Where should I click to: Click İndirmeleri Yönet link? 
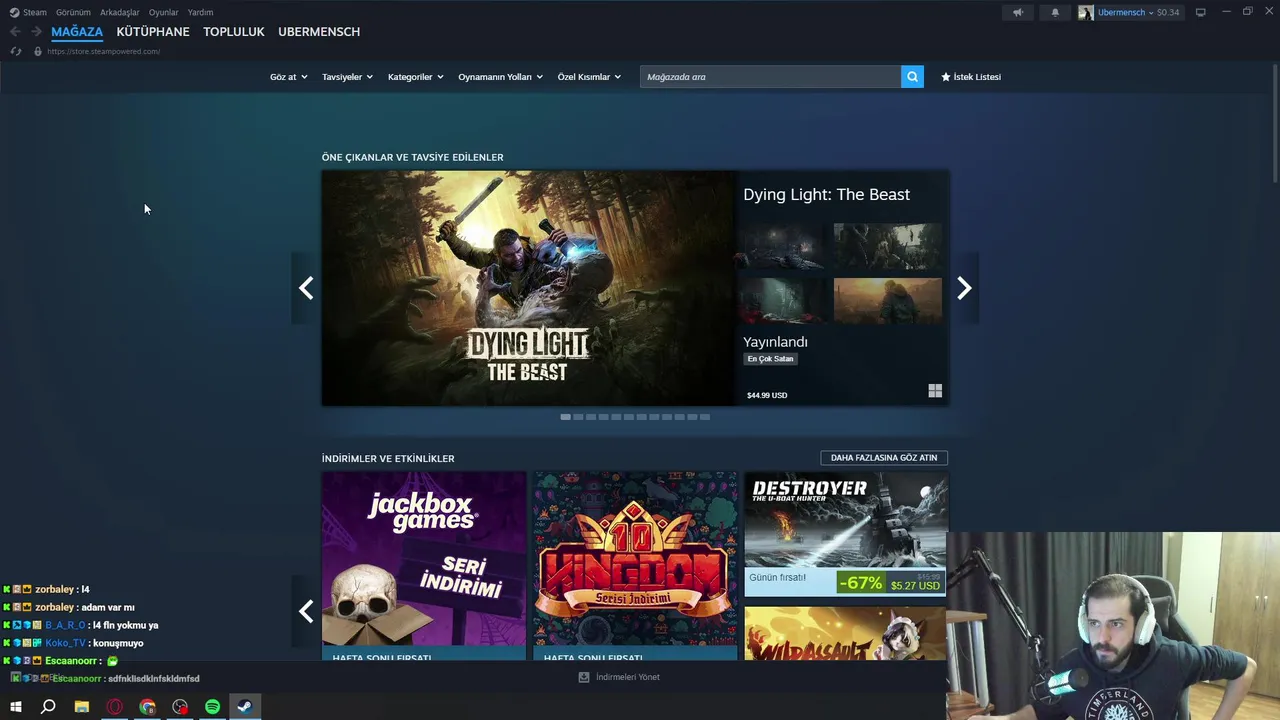628,677
